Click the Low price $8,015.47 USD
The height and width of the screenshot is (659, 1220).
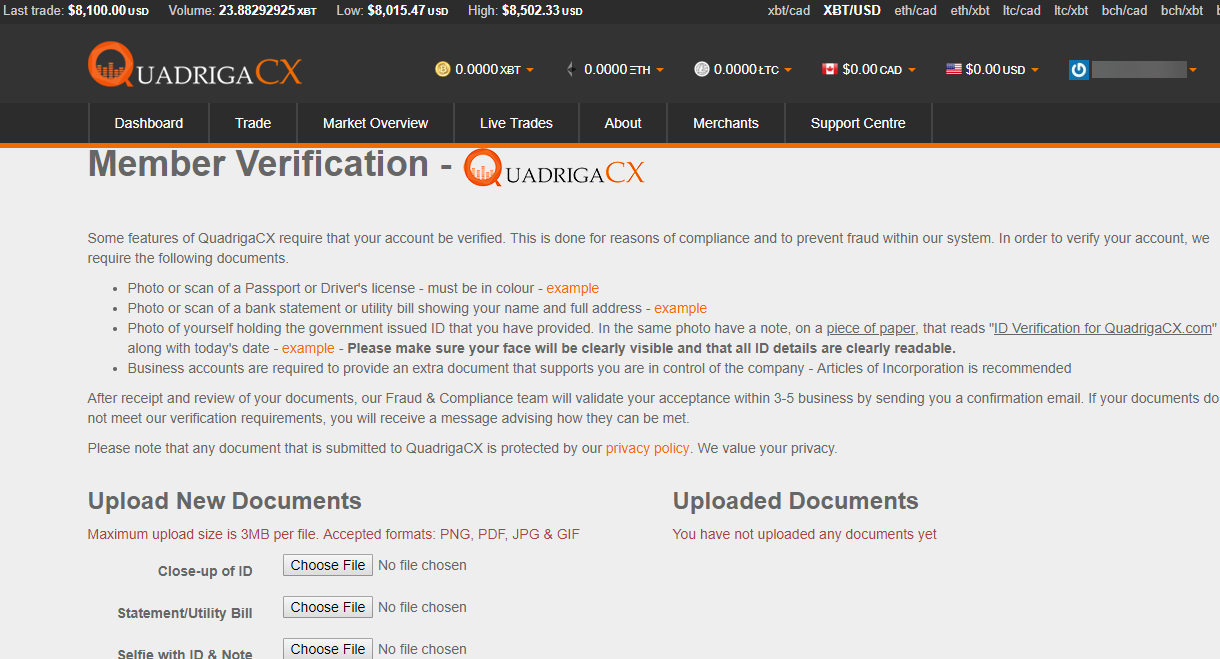tap(408, 10)
